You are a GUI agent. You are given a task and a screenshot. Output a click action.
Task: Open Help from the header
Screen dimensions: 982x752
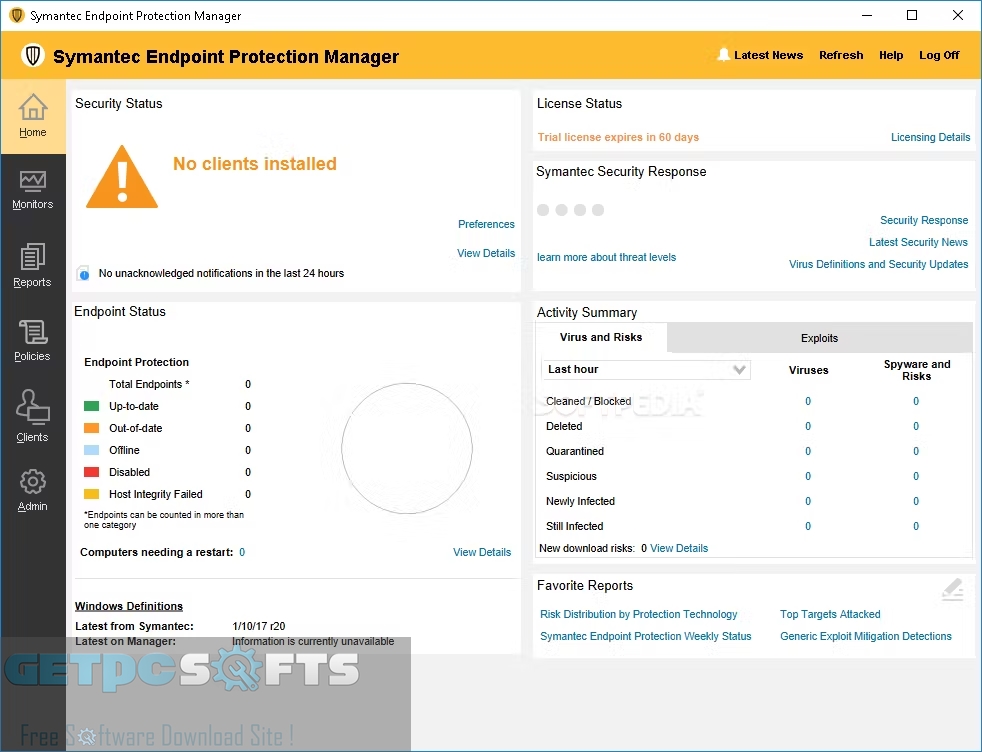(x=891, y=55)
